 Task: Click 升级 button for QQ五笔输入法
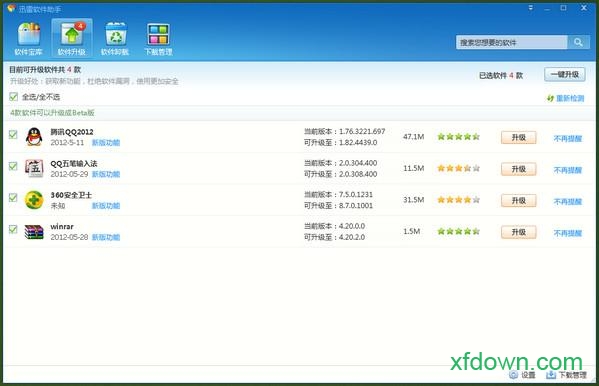click(518, 169)
